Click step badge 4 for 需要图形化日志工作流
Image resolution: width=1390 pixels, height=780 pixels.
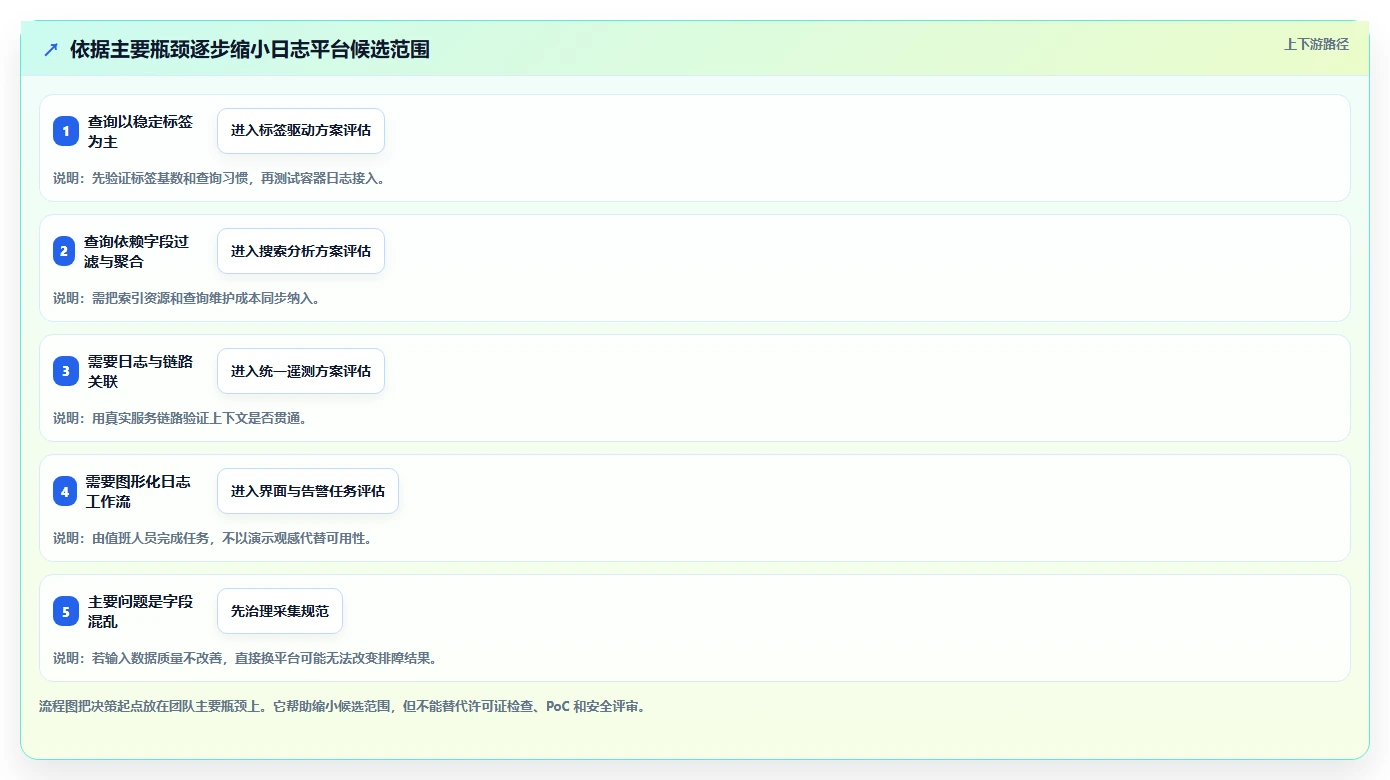point(65,491)
